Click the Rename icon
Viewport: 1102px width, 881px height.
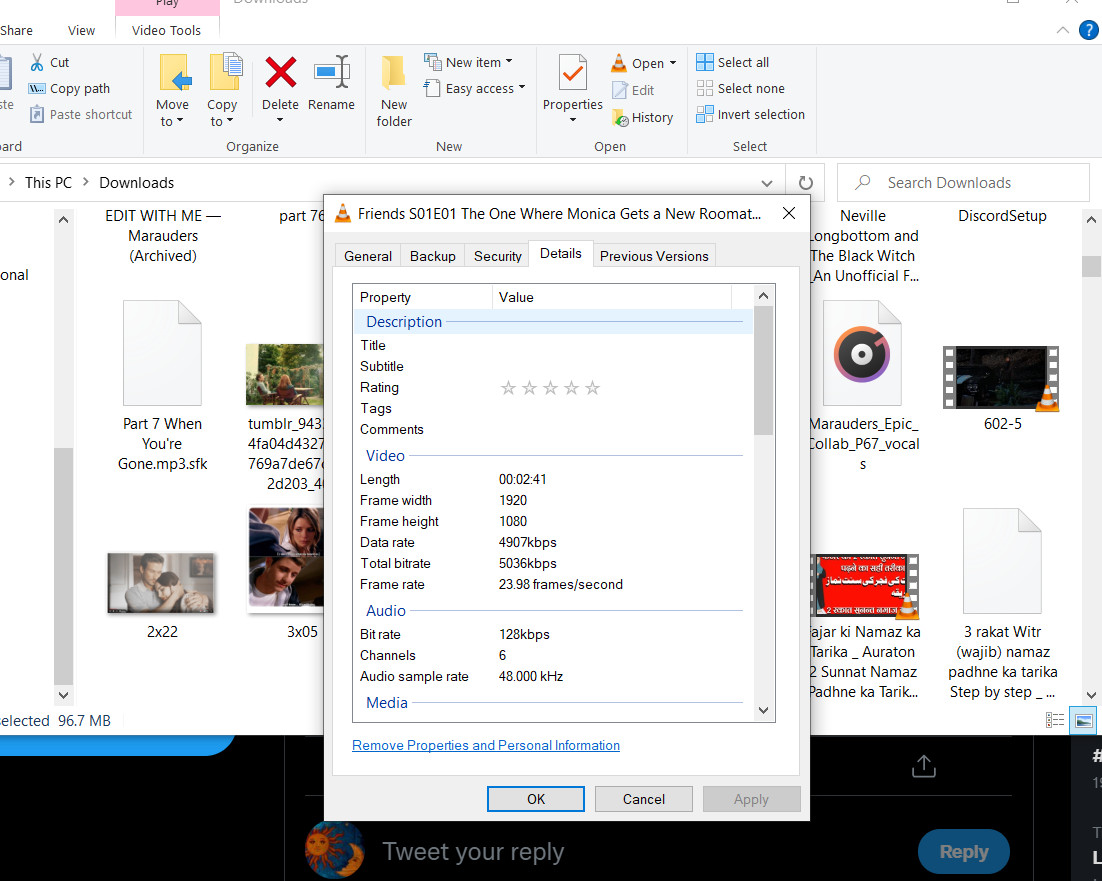332,72
